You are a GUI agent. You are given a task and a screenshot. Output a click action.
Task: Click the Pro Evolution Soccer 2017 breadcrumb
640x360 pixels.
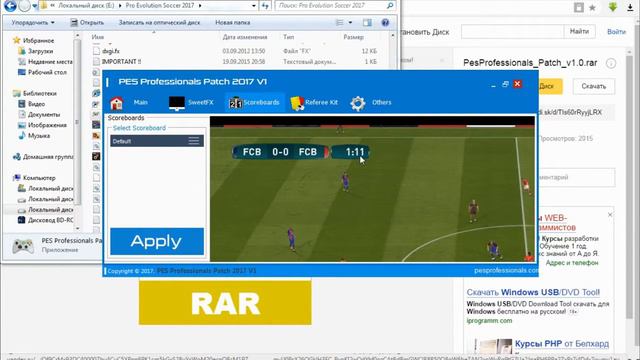(x=160, y=6)
